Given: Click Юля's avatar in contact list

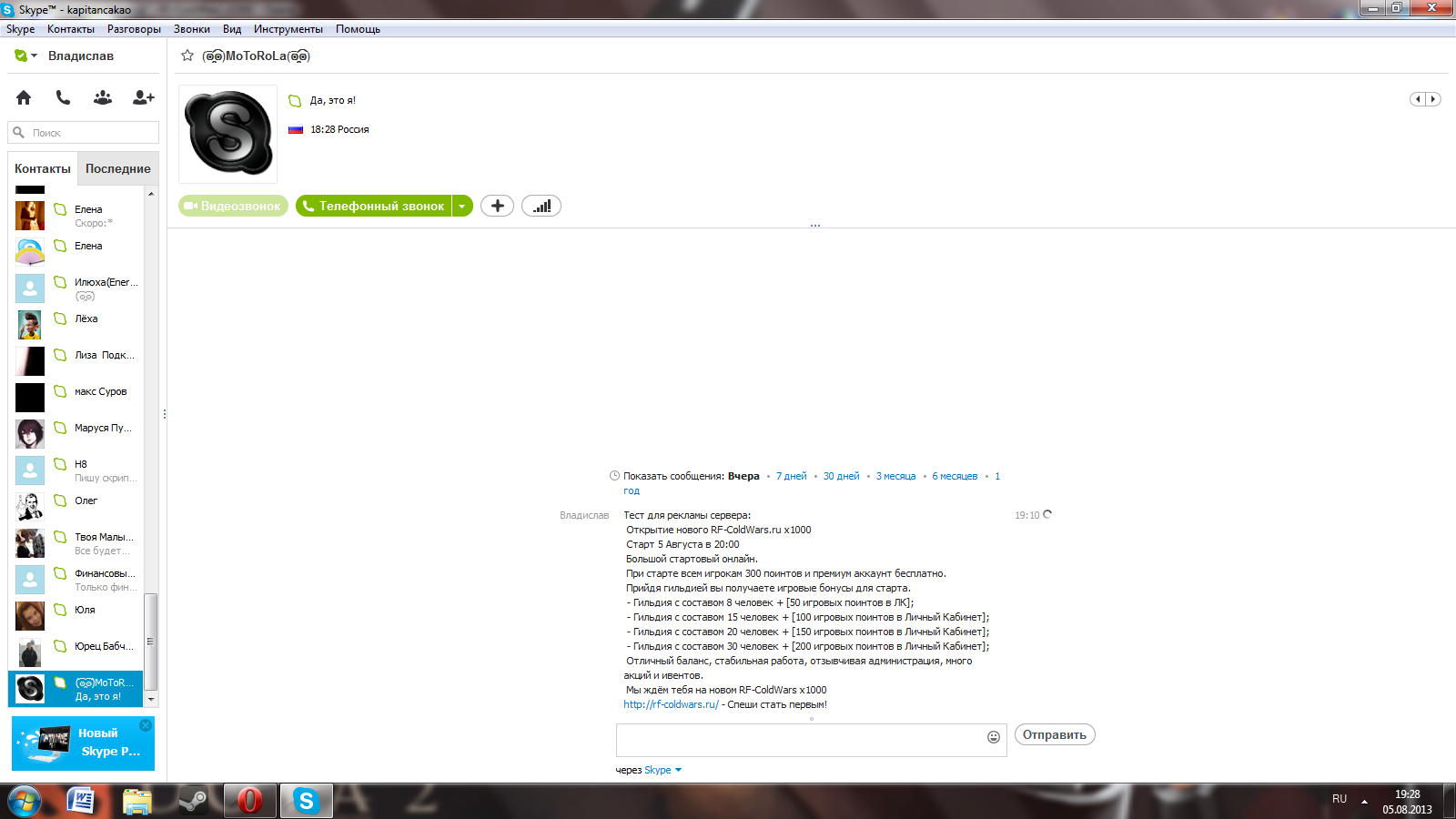Looking at the screenshot, I should click(30, 616).
